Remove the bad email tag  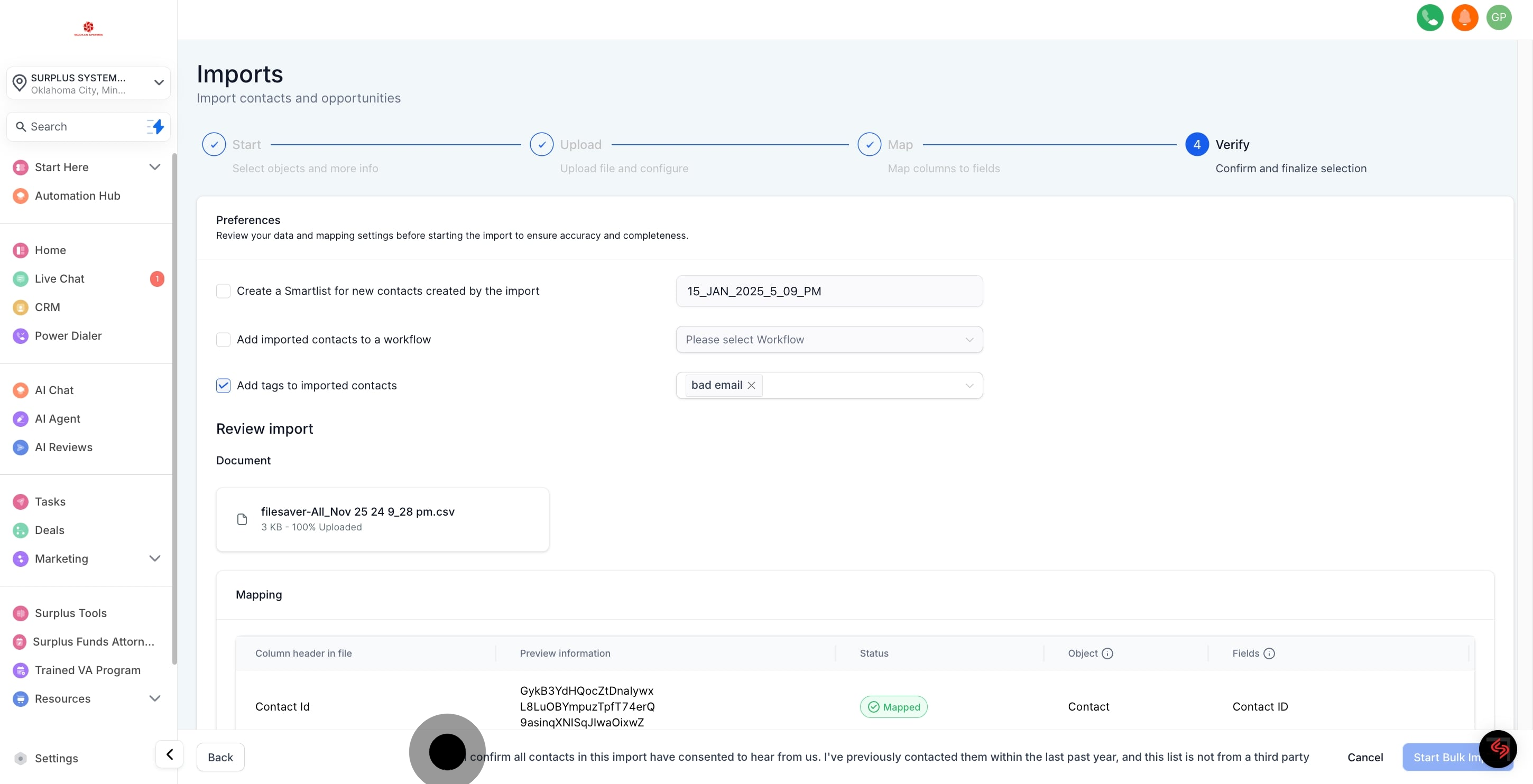751,386
